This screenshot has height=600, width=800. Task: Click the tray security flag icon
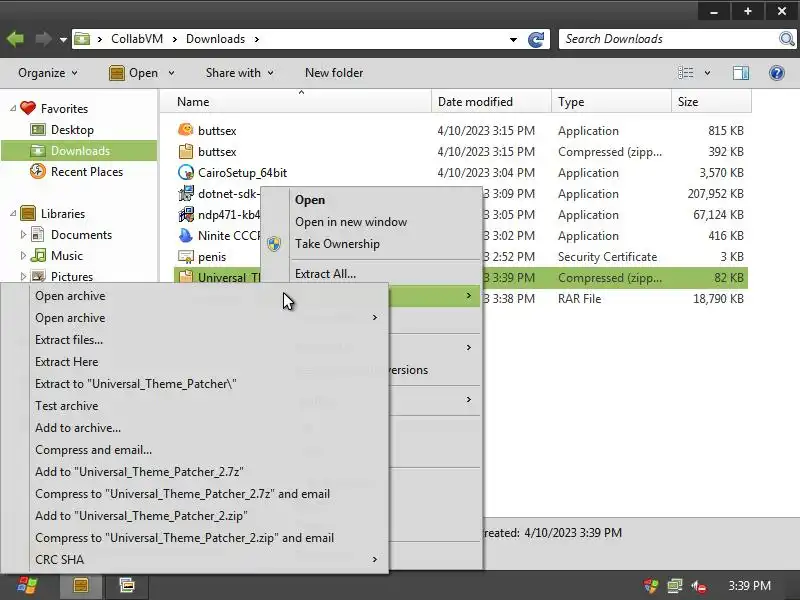coord(651,586)
